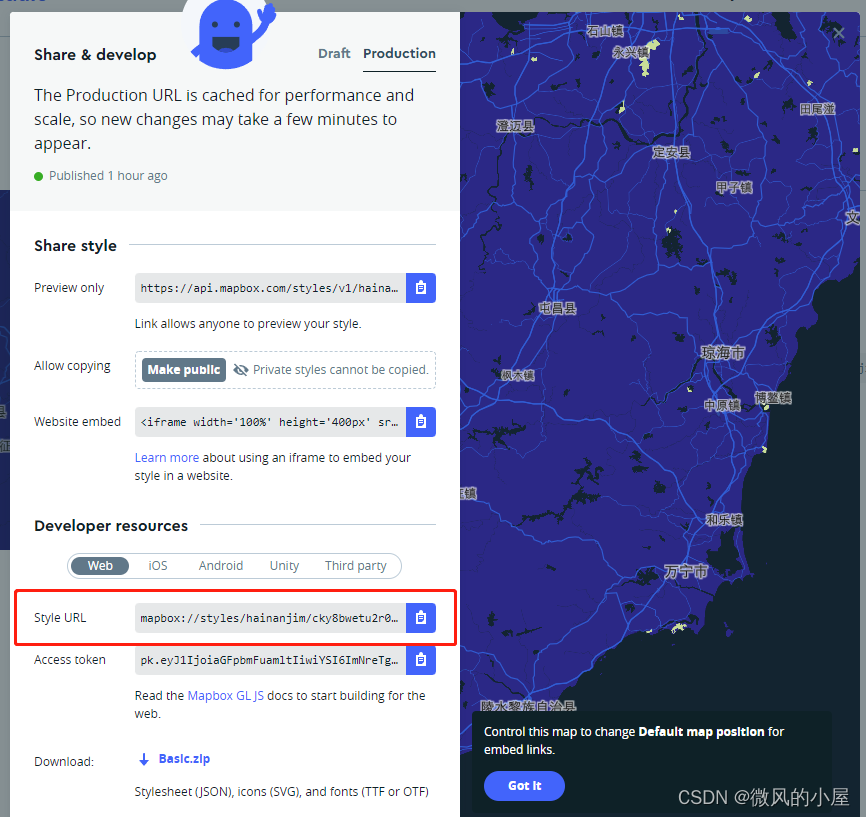
Task: Click the 甲子镇 label on the map
Action: [735, 188]
